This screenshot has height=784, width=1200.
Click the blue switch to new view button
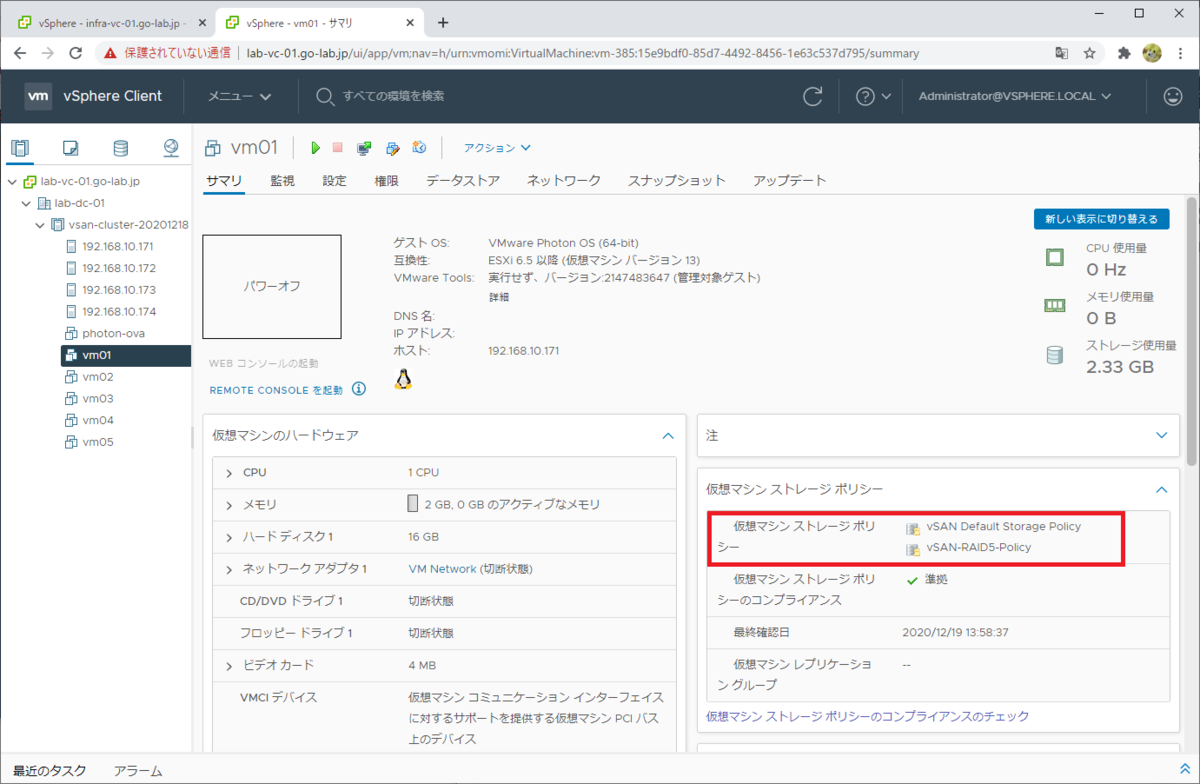coord(1101,218)
